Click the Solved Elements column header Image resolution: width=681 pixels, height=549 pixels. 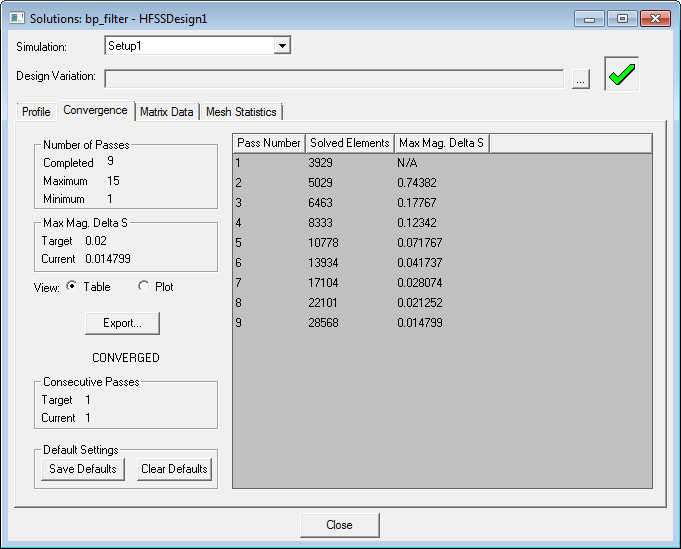(349, 143)
